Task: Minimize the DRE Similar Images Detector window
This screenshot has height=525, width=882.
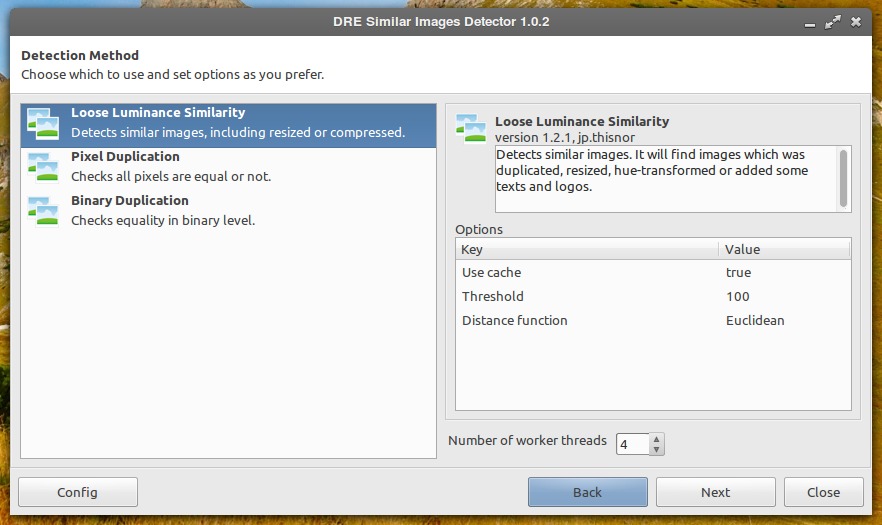Action: (x=809, y=23)
